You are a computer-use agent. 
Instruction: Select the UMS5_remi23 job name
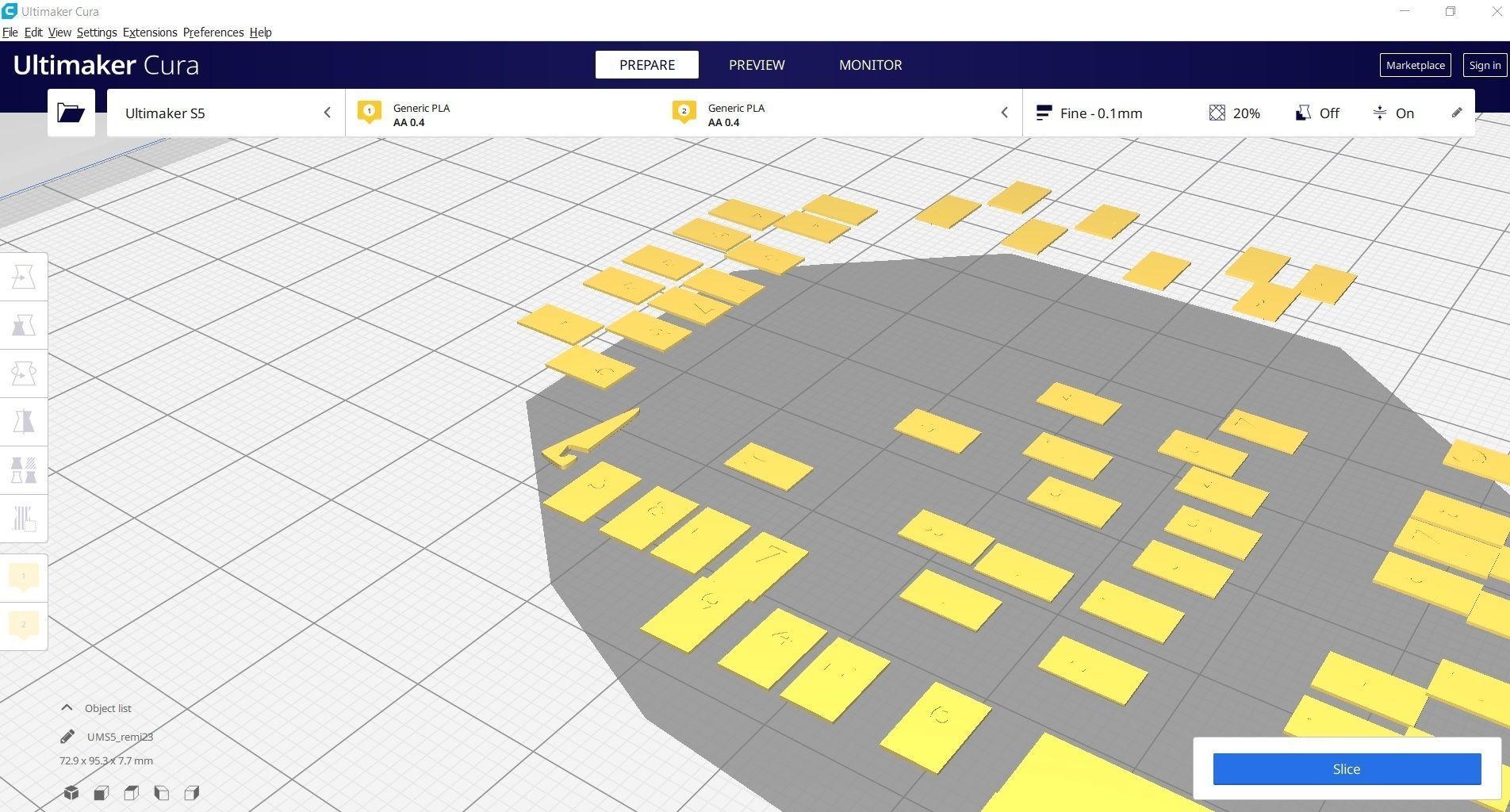(120, 737)
